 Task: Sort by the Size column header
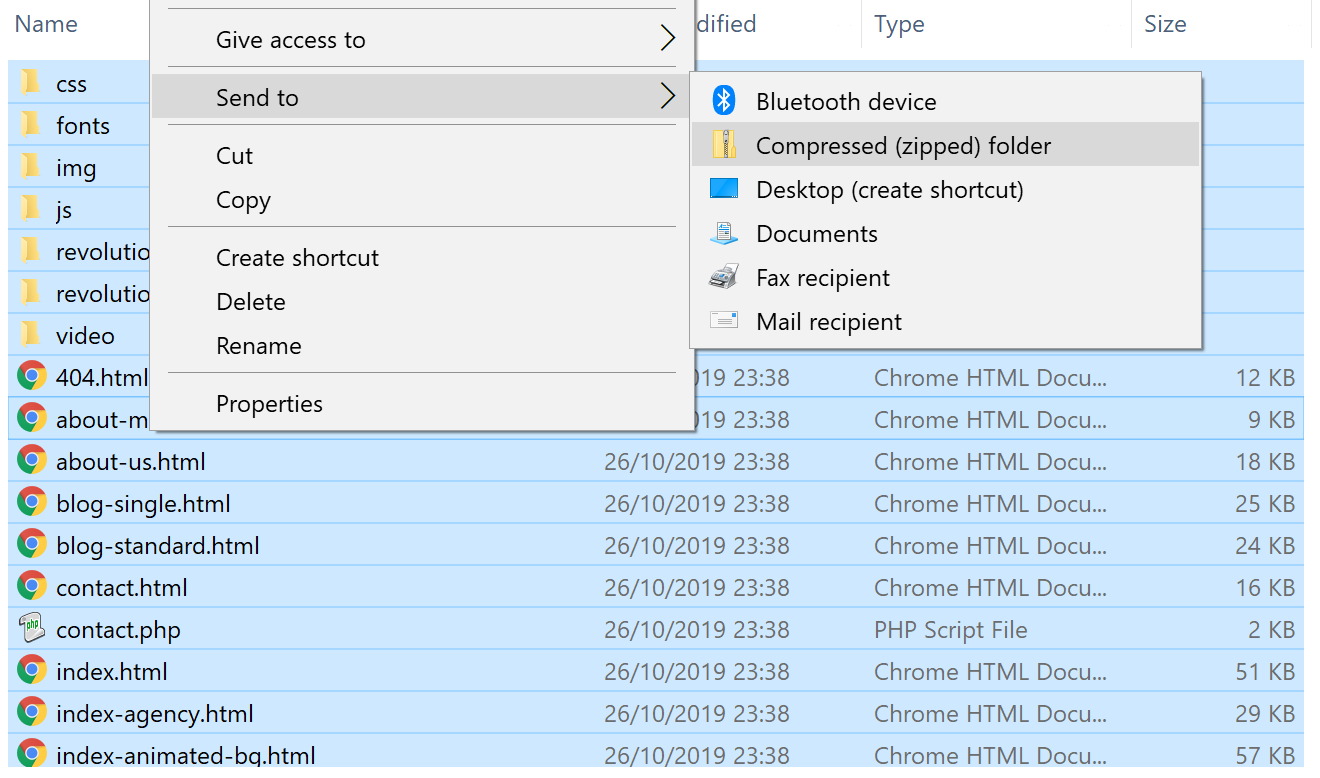click(1164, 24)
